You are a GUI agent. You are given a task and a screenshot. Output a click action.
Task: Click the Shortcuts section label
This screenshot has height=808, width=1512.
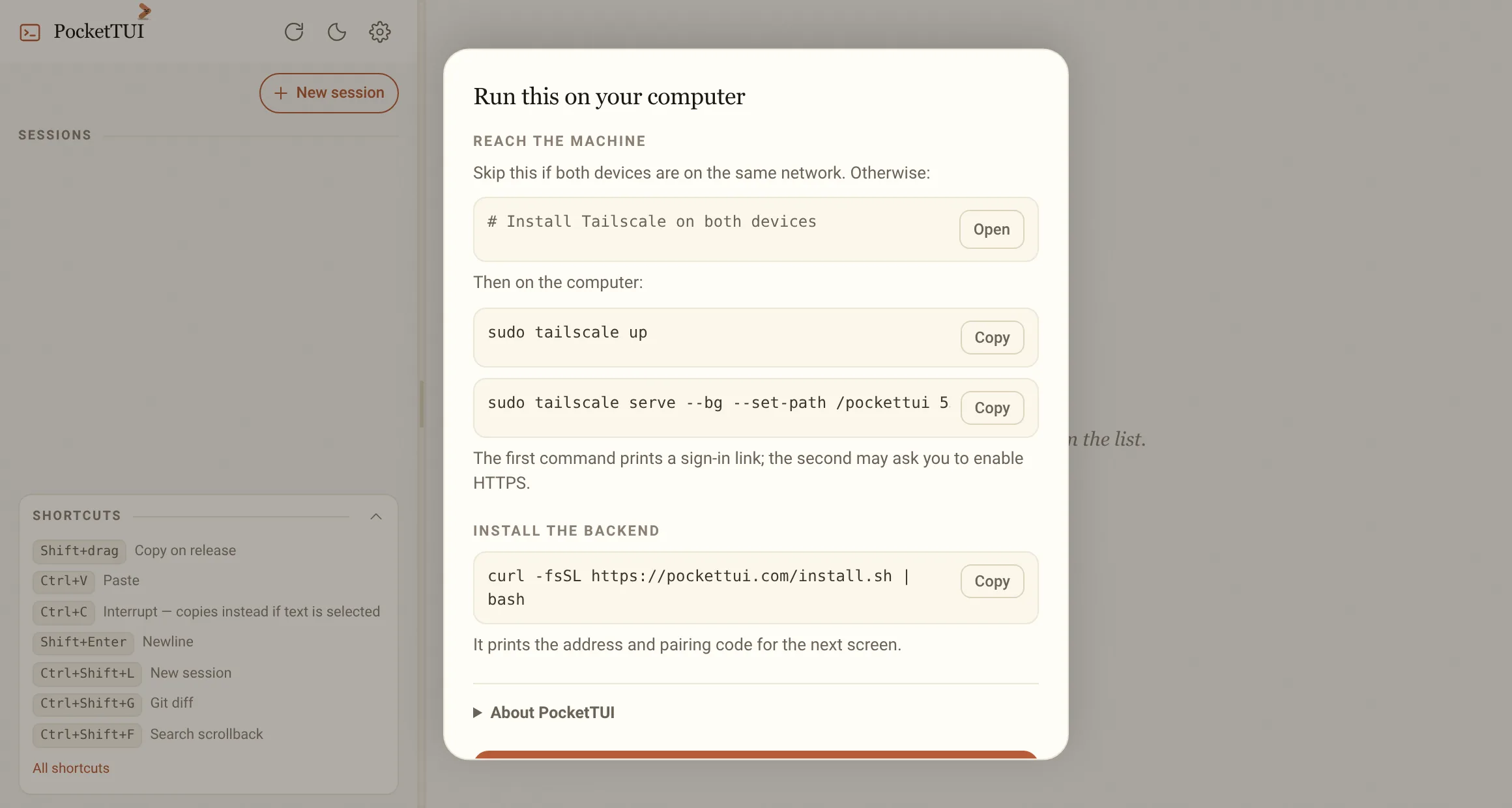(77, 516)
